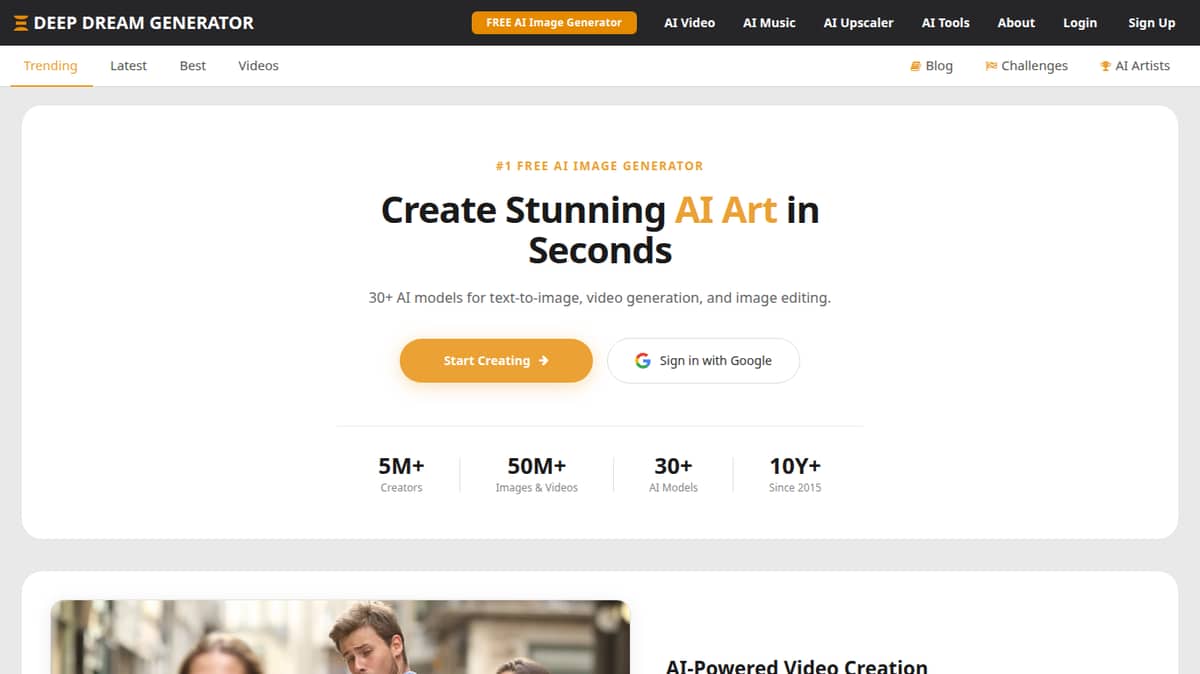
Task: Open the Videos tab
Action: [x=258, y=66]
